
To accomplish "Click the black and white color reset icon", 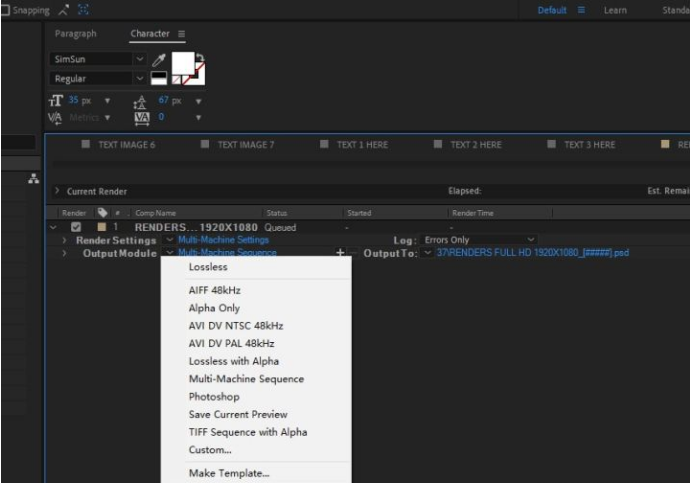I will 160,79.
